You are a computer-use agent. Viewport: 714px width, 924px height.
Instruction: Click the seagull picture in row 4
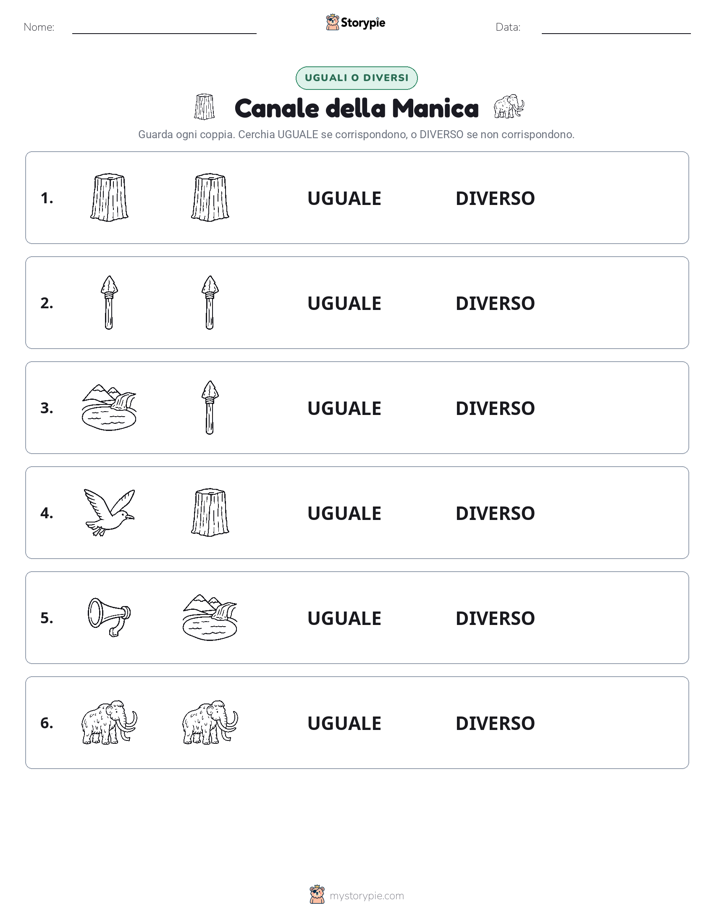tap(110, 512)
